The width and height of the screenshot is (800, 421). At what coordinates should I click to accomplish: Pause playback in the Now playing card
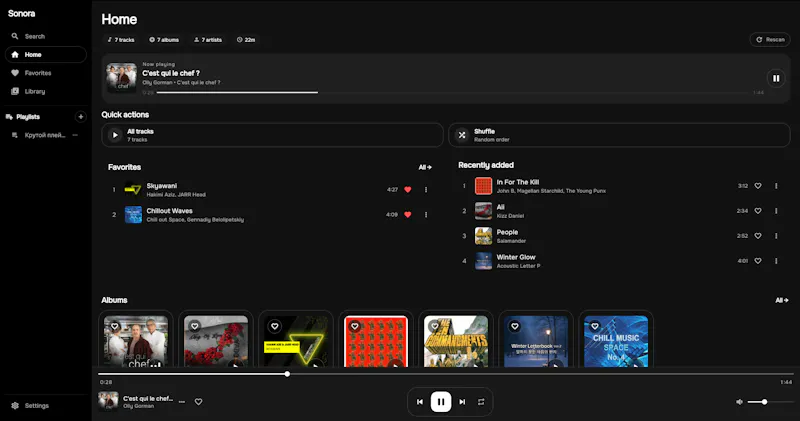pos(776,78)
